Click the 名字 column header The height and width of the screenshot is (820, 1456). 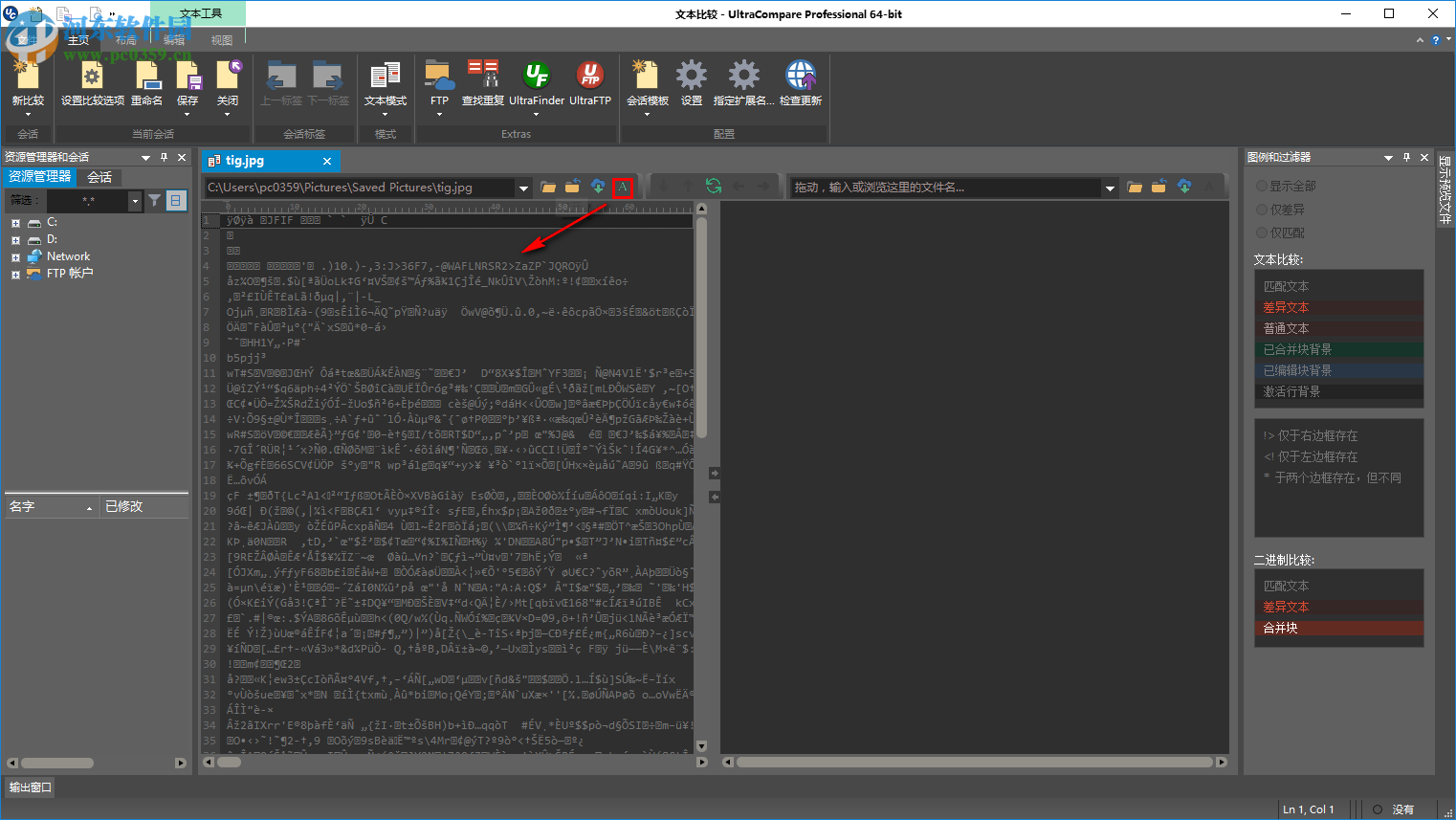[x=48, y=507]
